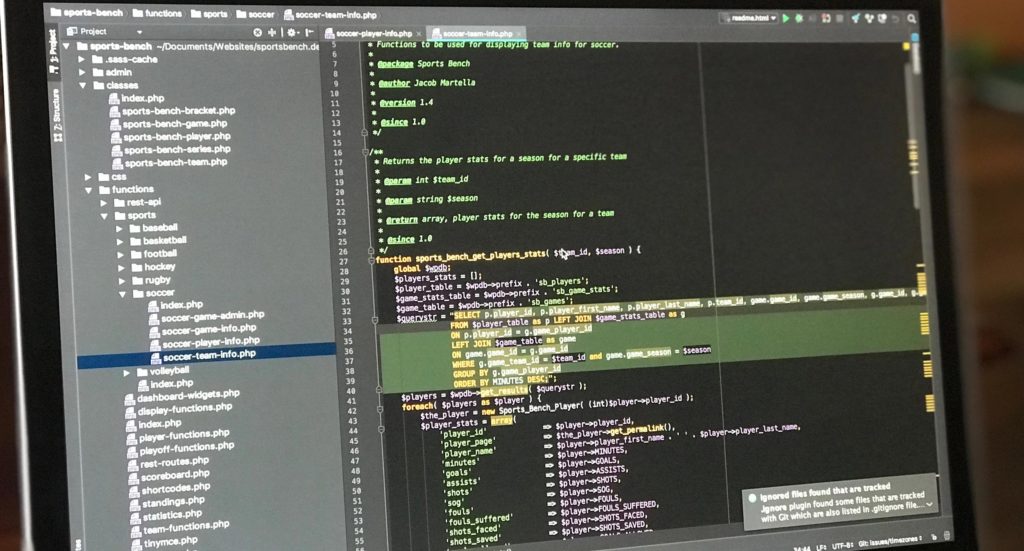Expand the admin folder

tap(82, 72)
